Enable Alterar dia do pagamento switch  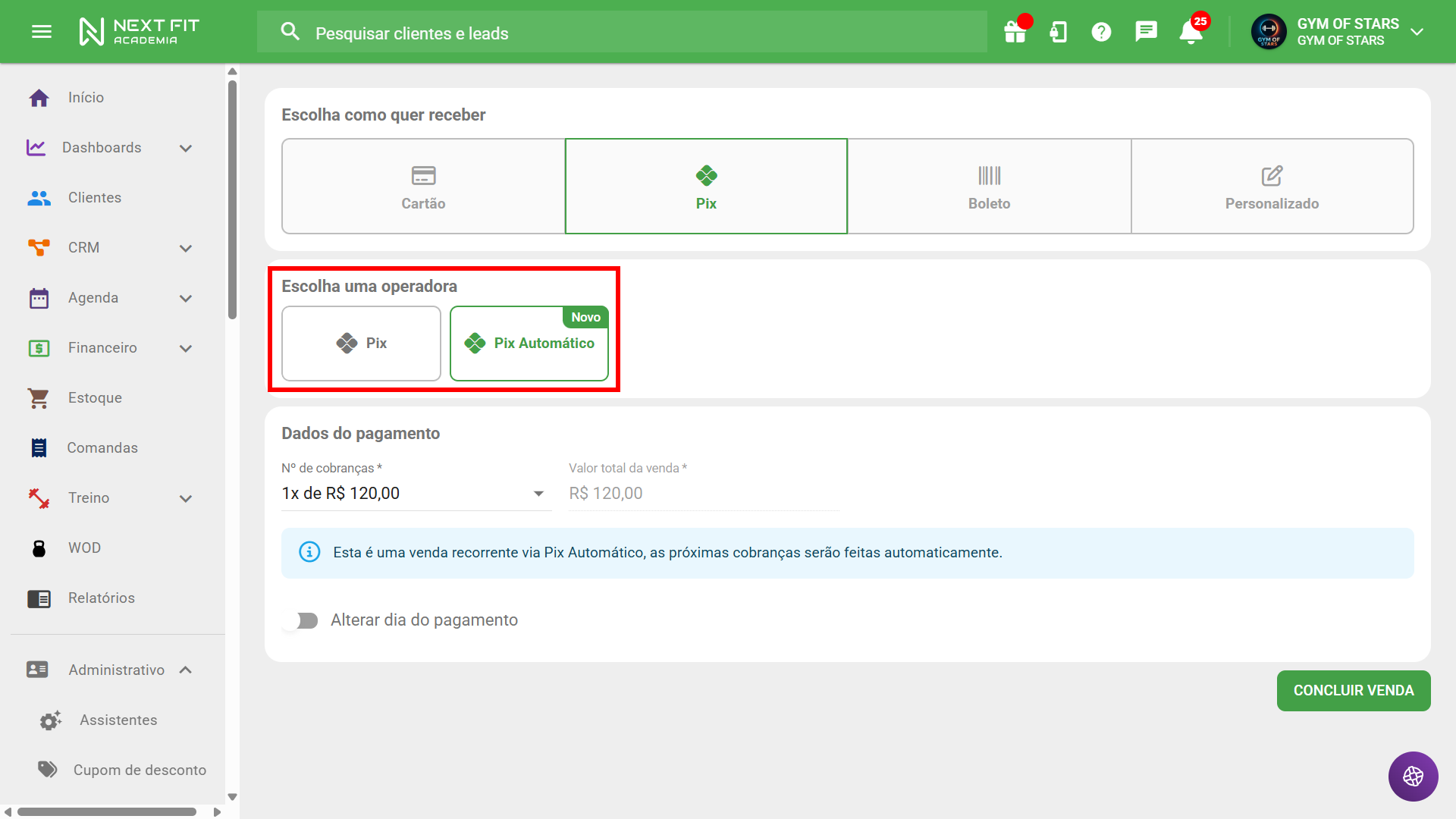300,620
